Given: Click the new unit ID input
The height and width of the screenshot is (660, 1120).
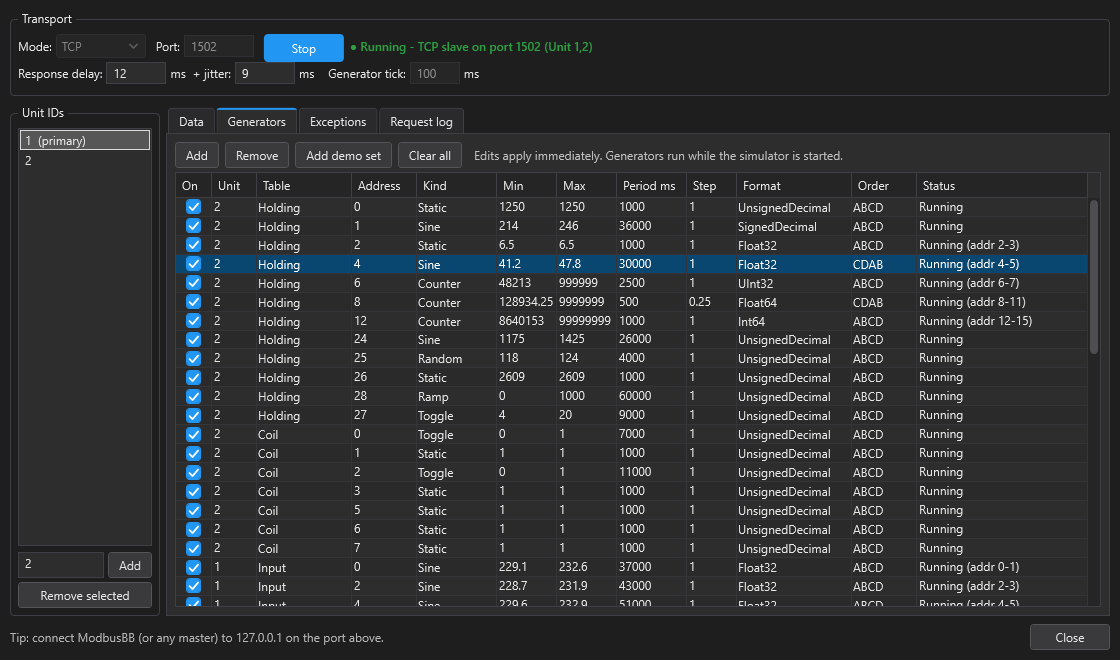Looking at the screenshot, I should point(61,564).
